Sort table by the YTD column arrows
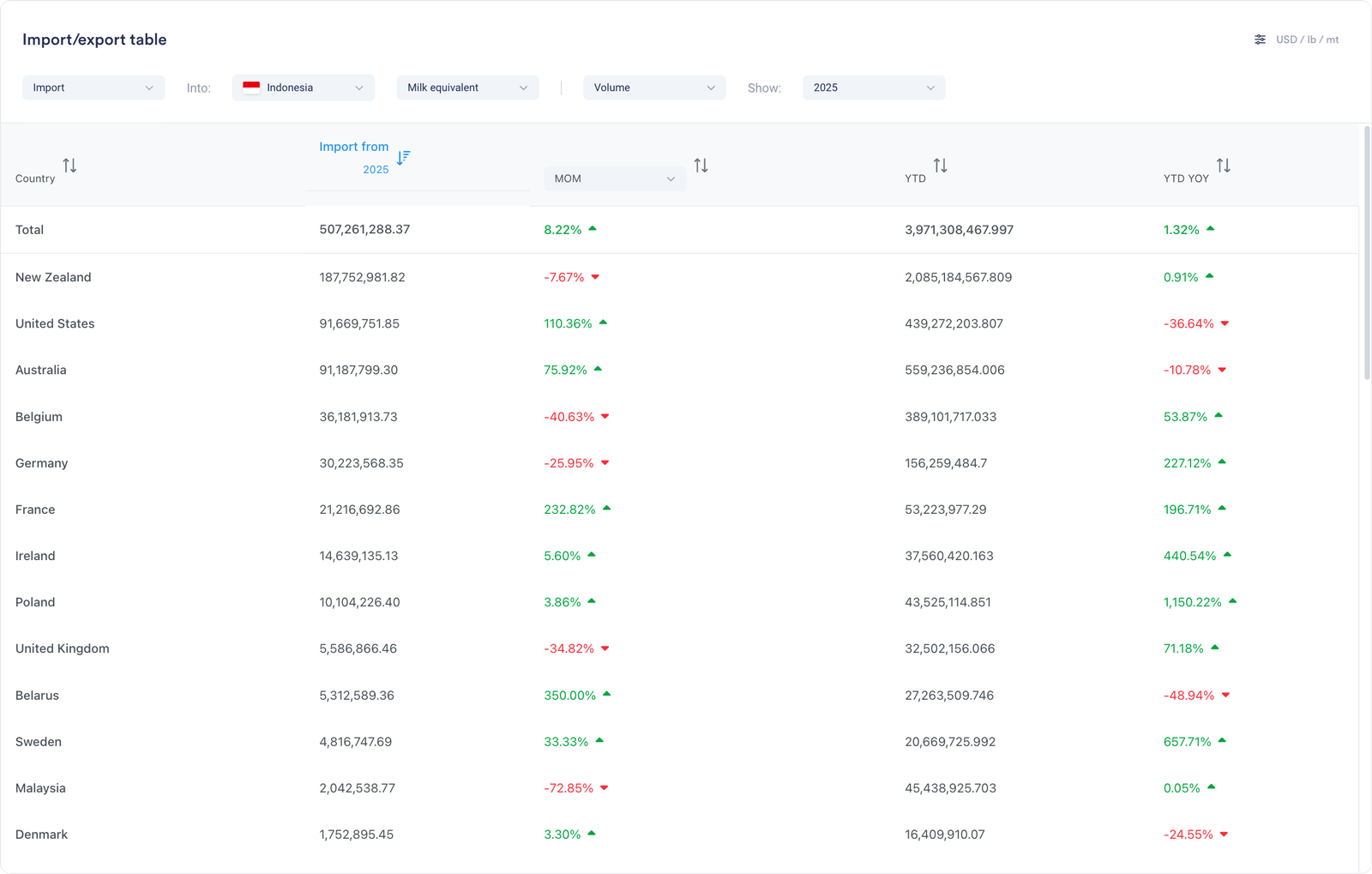 pos(940,166)
